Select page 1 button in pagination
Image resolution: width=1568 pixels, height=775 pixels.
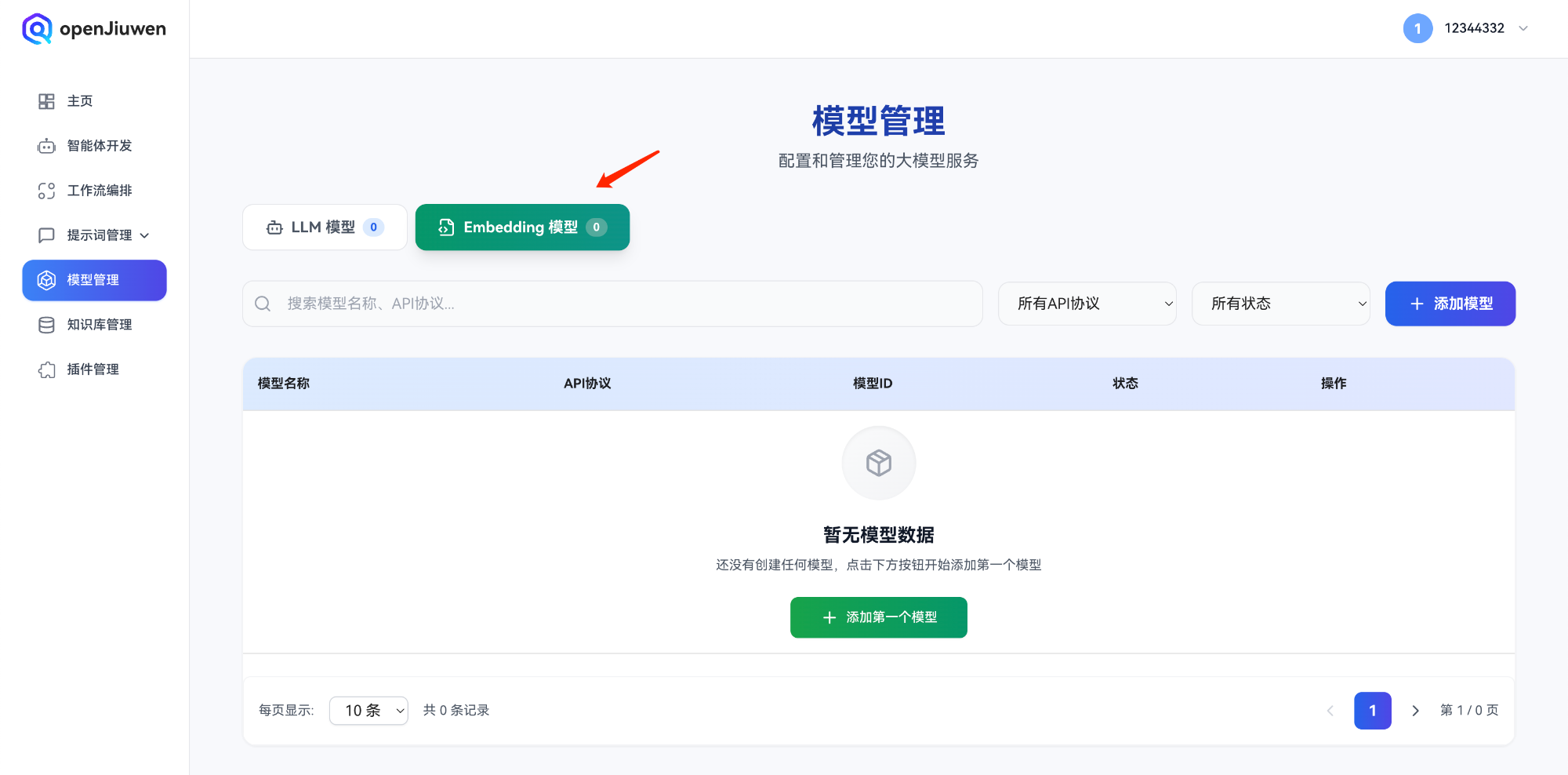[1373, 711]
